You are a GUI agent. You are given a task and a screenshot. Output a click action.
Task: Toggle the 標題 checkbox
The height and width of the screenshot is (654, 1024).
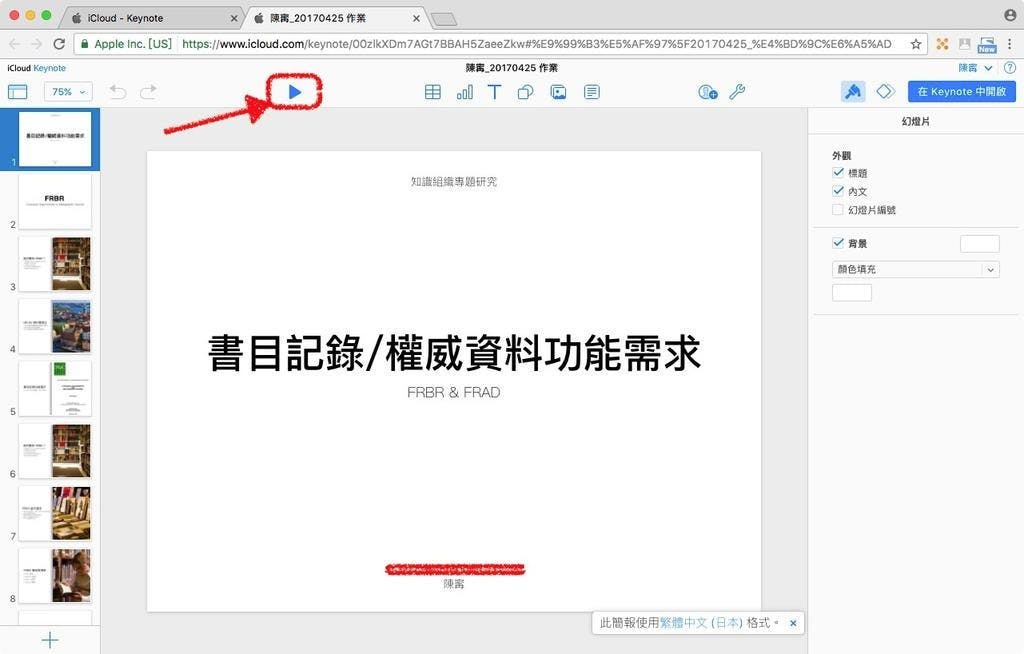[x=838, y=172]
